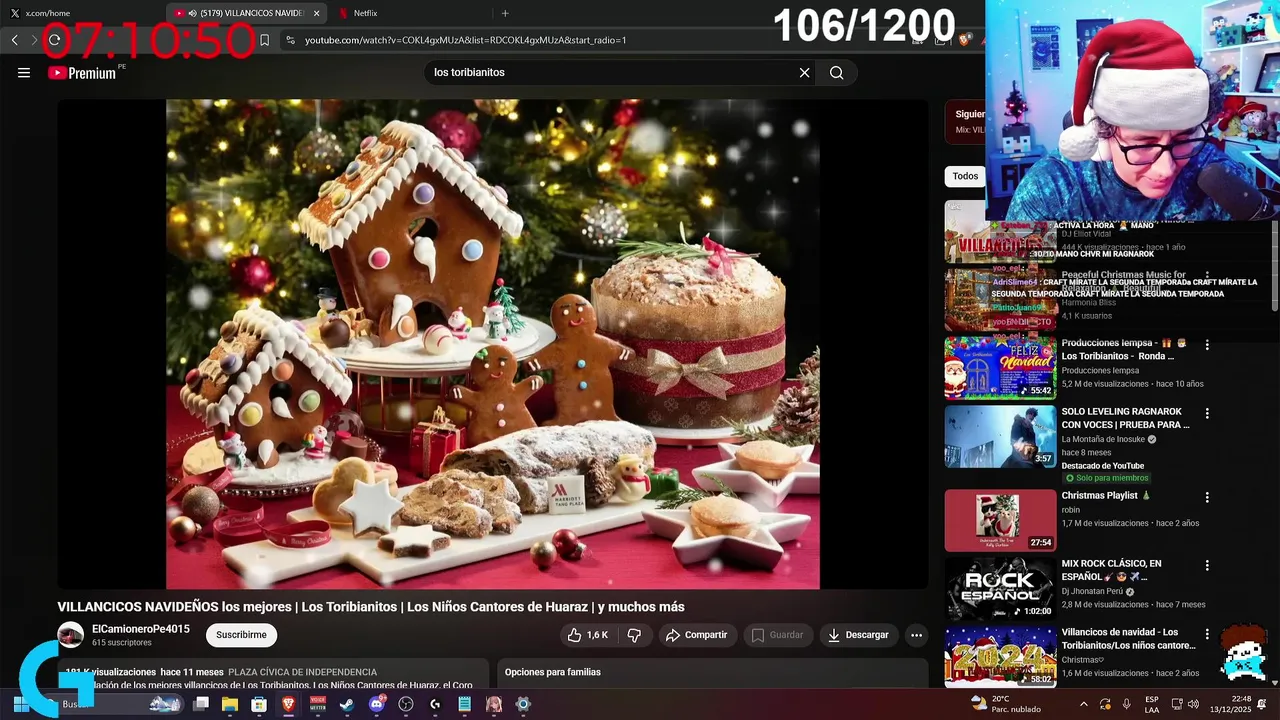Open Discord from the taskbar
The height and width of the screenshot is (720, 1280).
click(376, 704)
